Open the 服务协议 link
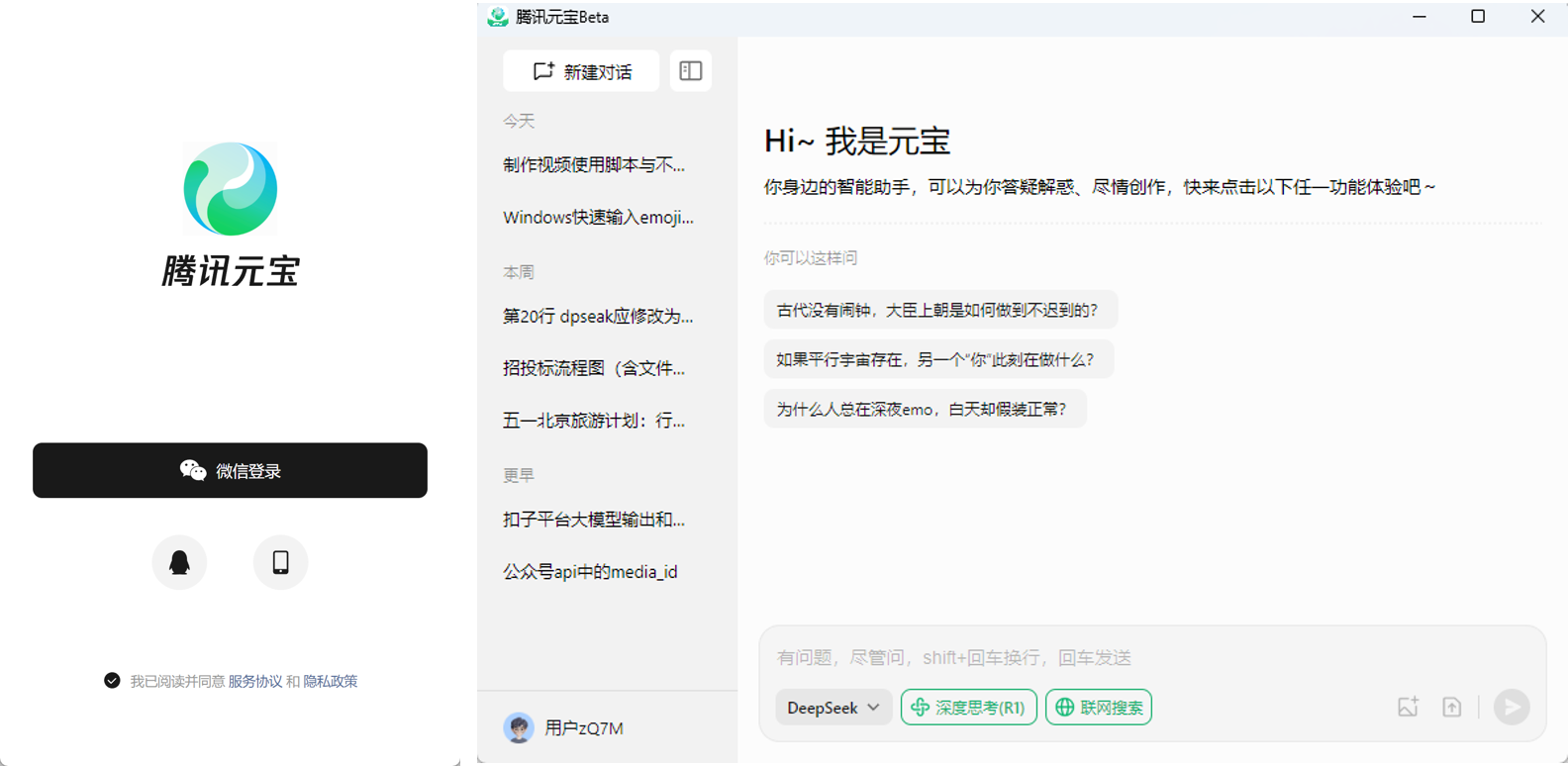The width and height of the screenshot is (1568, 766). tap(255, 681)
